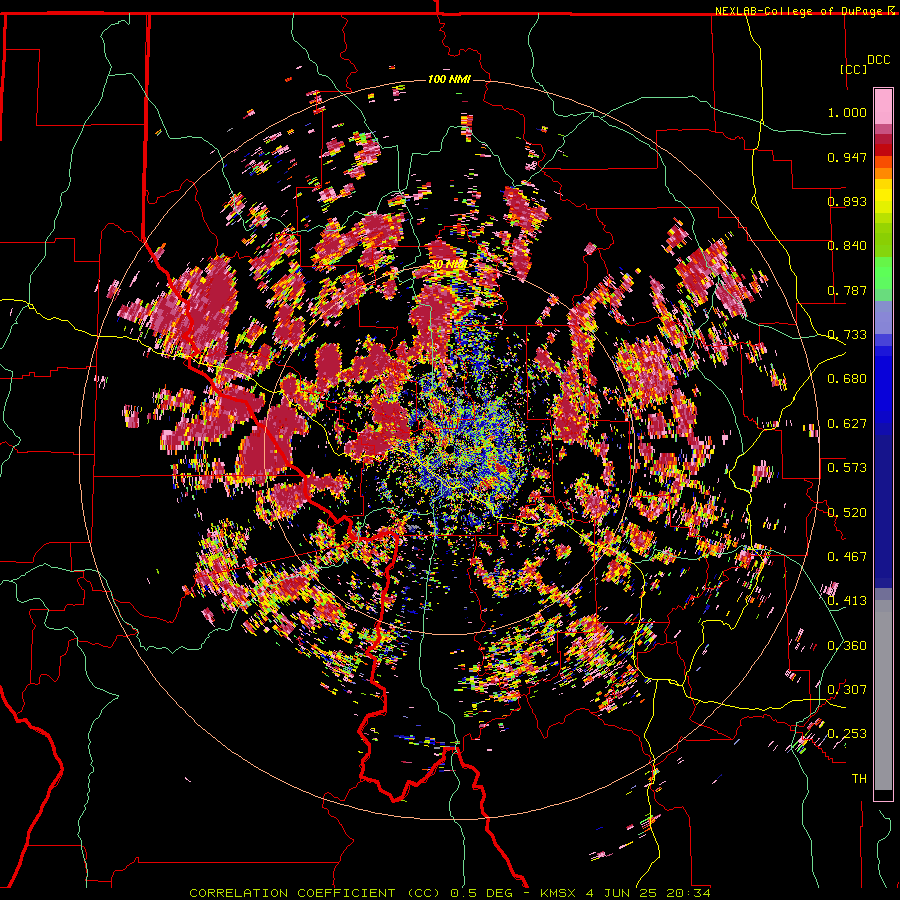The width and height of the screenshot is (900, 900).
Task: Click the 0.253 scale value
Action: coord(847,734)
